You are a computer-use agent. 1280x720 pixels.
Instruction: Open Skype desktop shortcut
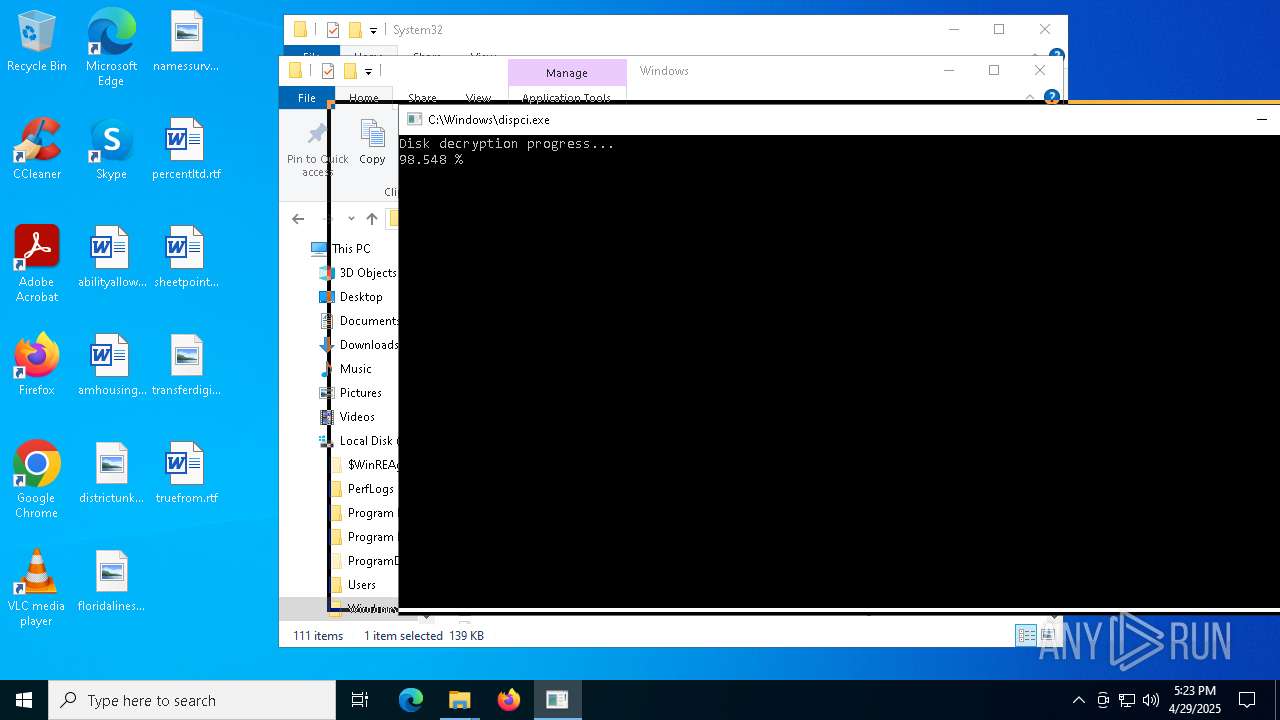pos(111,150)
